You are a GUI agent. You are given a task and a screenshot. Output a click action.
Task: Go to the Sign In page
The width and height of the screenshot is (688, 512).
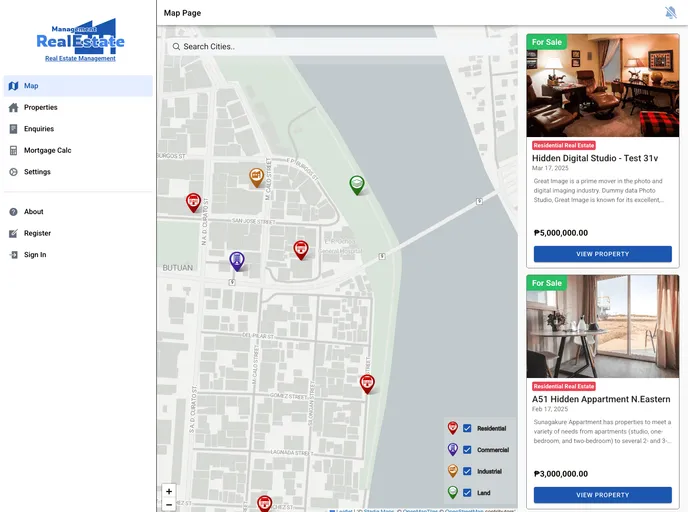(78, 255)
